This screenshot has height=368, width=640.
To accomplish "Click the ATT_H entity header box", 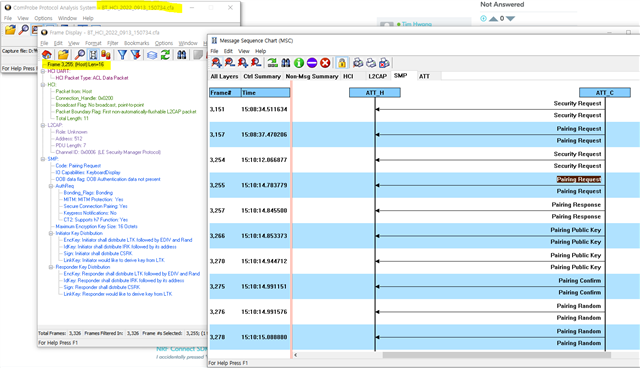I will [375, 93].
